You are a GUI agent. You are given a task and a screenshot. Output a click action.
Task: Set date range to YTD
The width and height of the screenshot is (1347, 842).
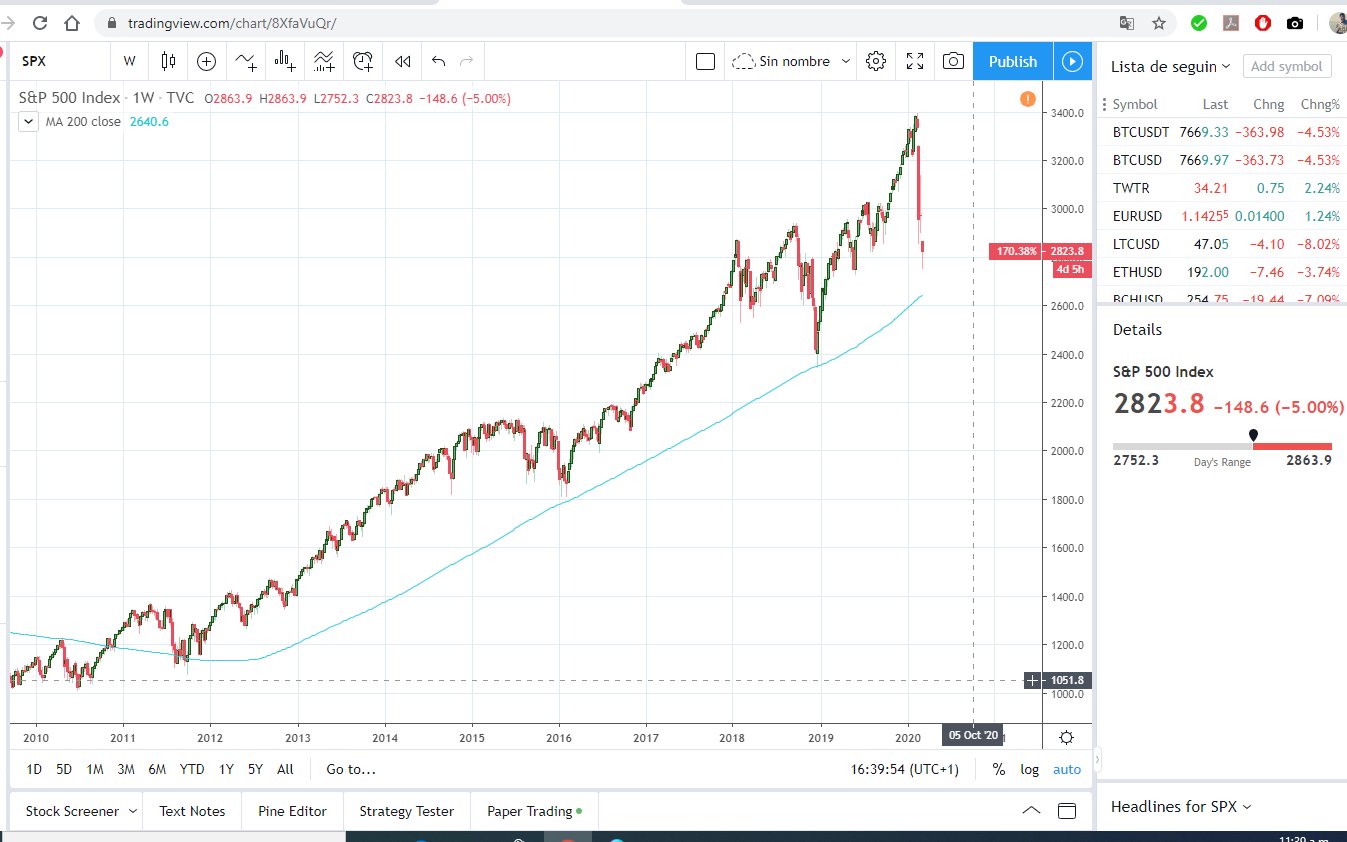192,769
